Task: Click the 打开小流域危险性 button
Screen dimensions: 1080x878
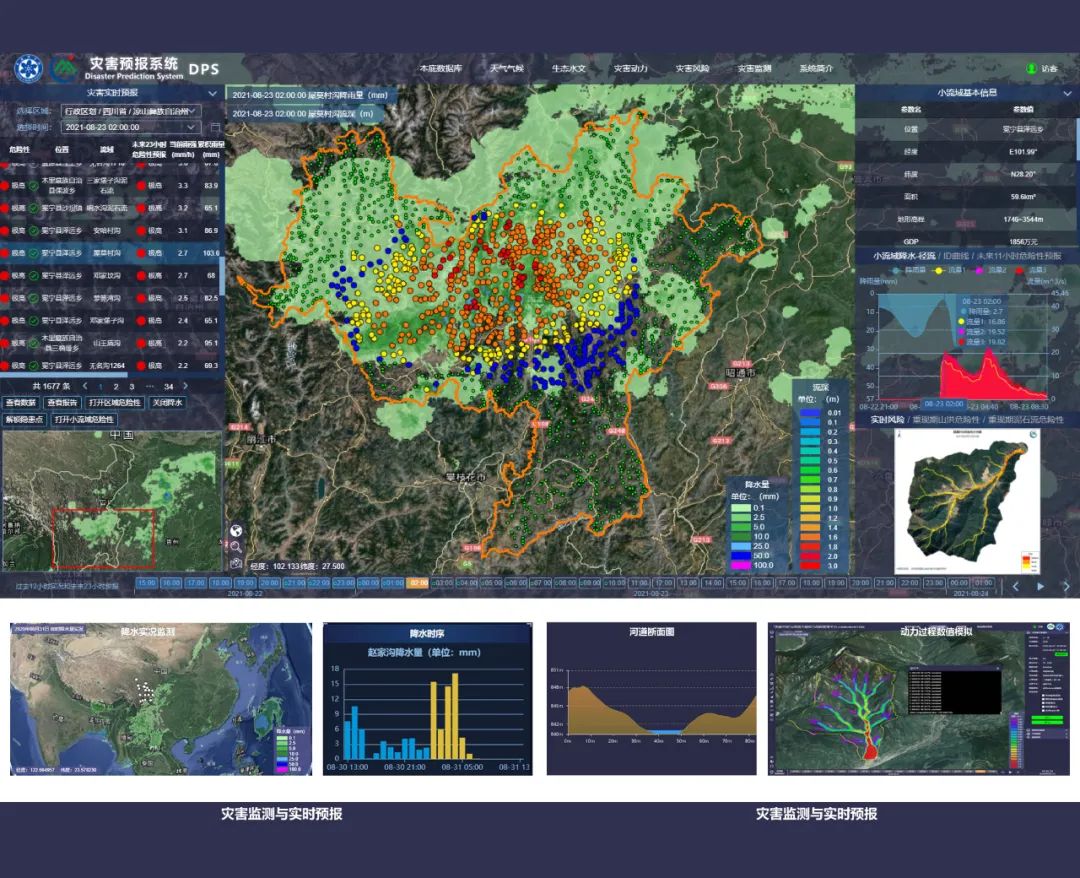Action: [x=84, y=419]
